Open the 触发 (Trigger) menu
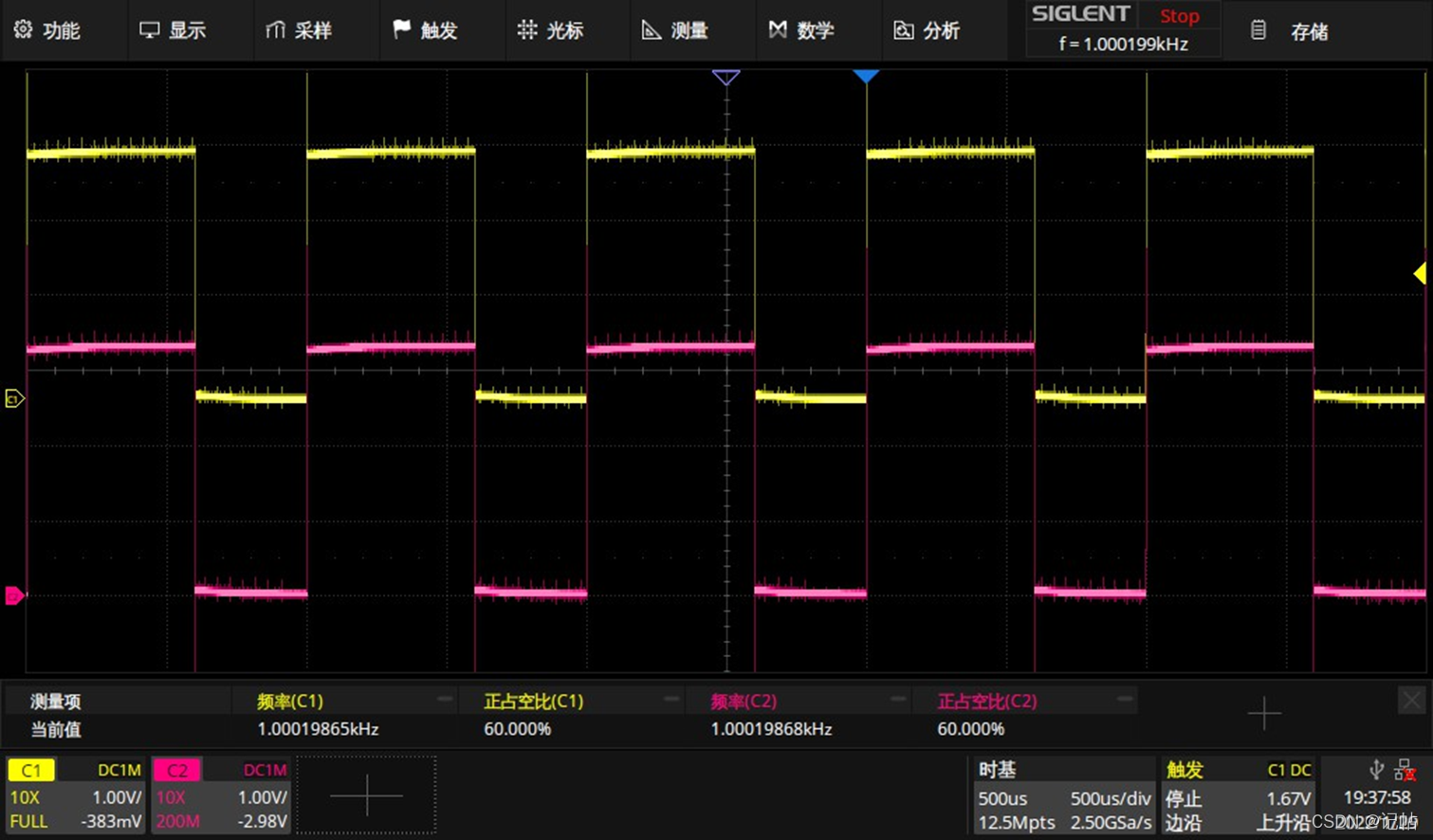The image size is (1433, 840). click(x=425, y=30)
